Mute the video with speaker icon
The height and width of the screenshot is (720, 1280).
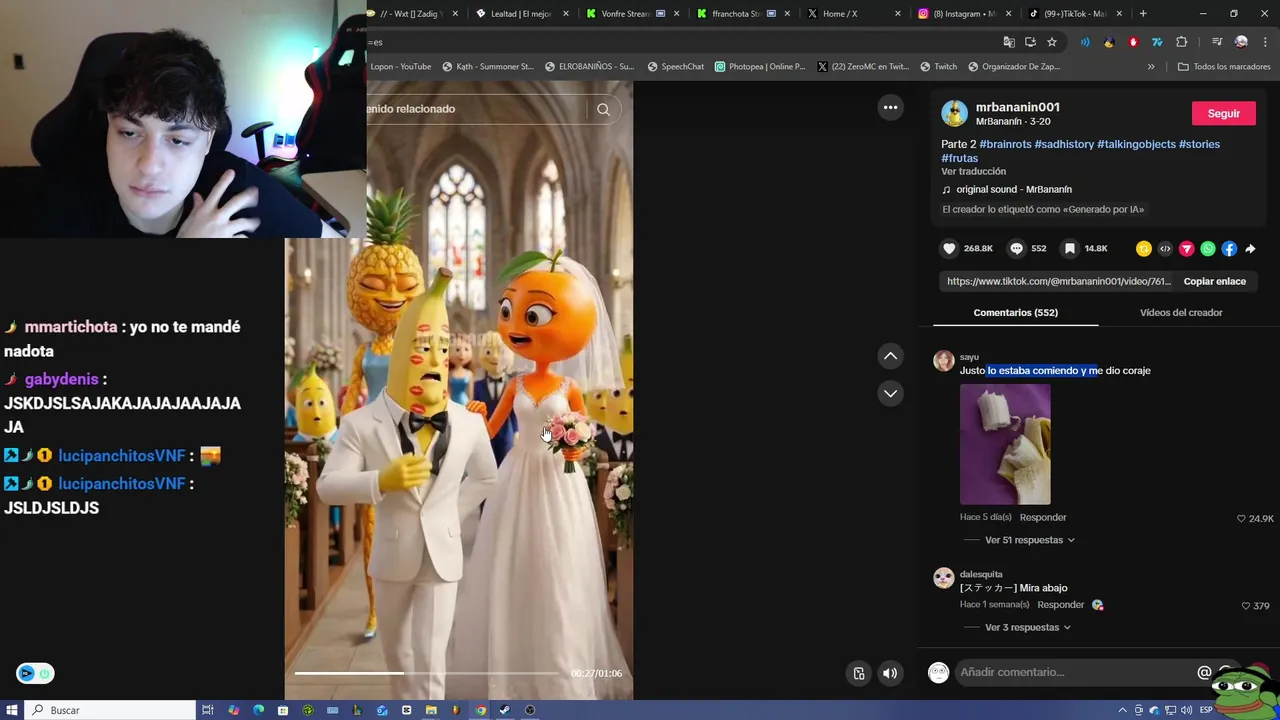[889, 674]
